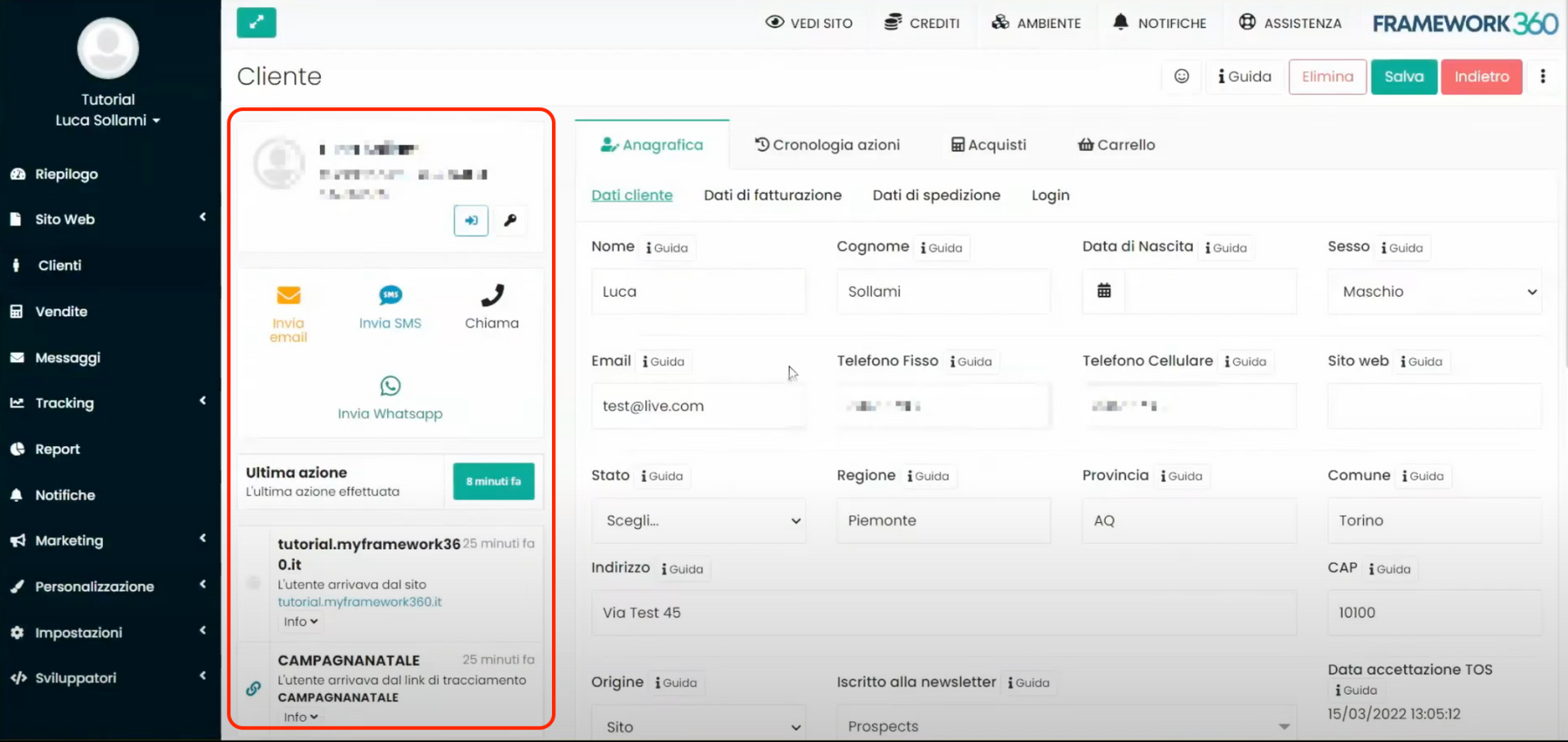
Task: Open the Dati di fatturazione tab
Action: (773, 195)
